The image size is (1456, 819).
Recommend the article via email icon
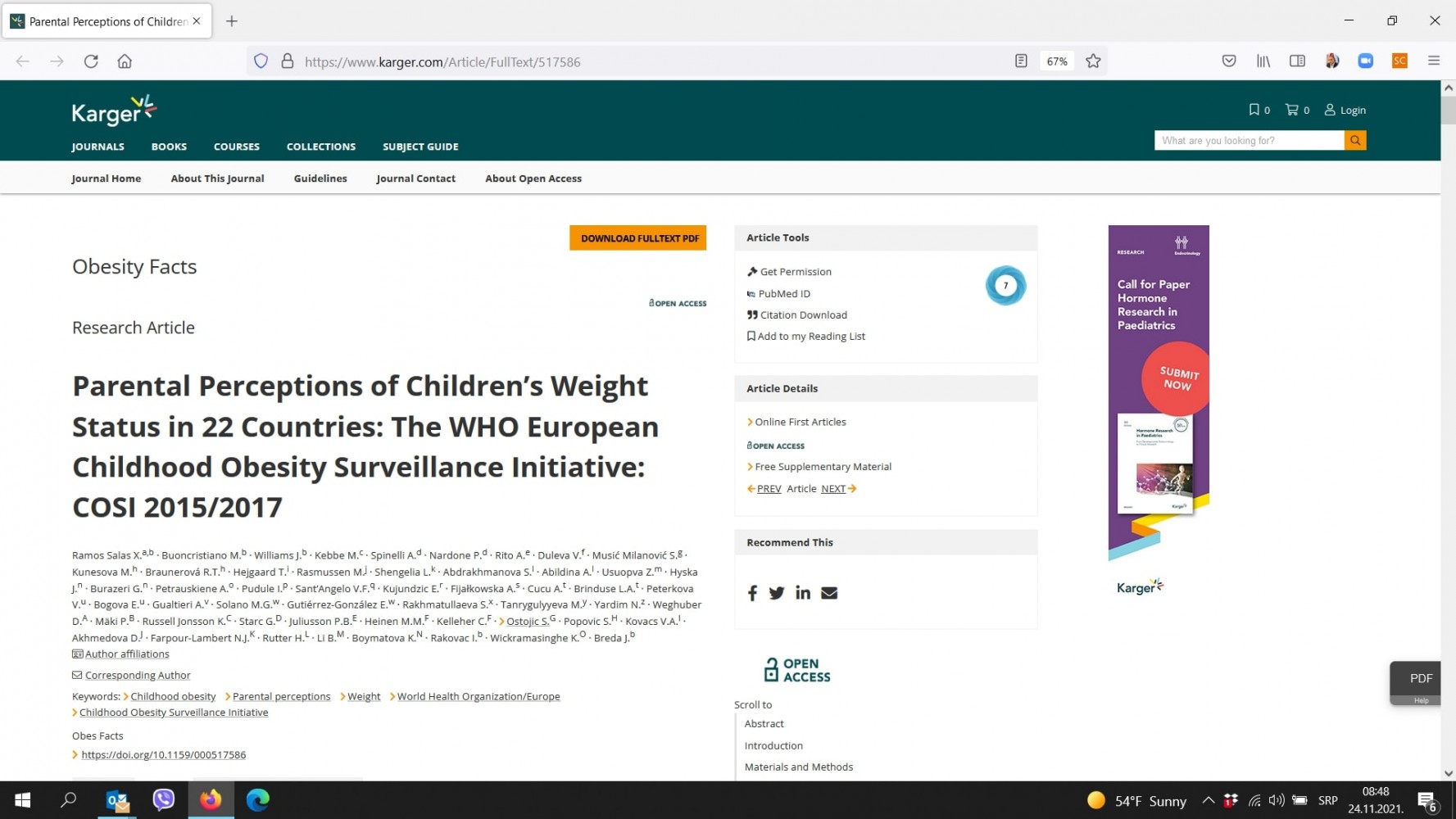tap(829, 593)
